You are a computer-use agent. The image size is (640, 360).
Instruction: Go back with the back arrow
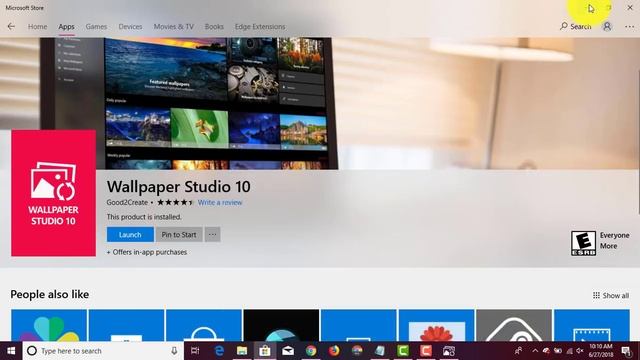tap(11, 27)
